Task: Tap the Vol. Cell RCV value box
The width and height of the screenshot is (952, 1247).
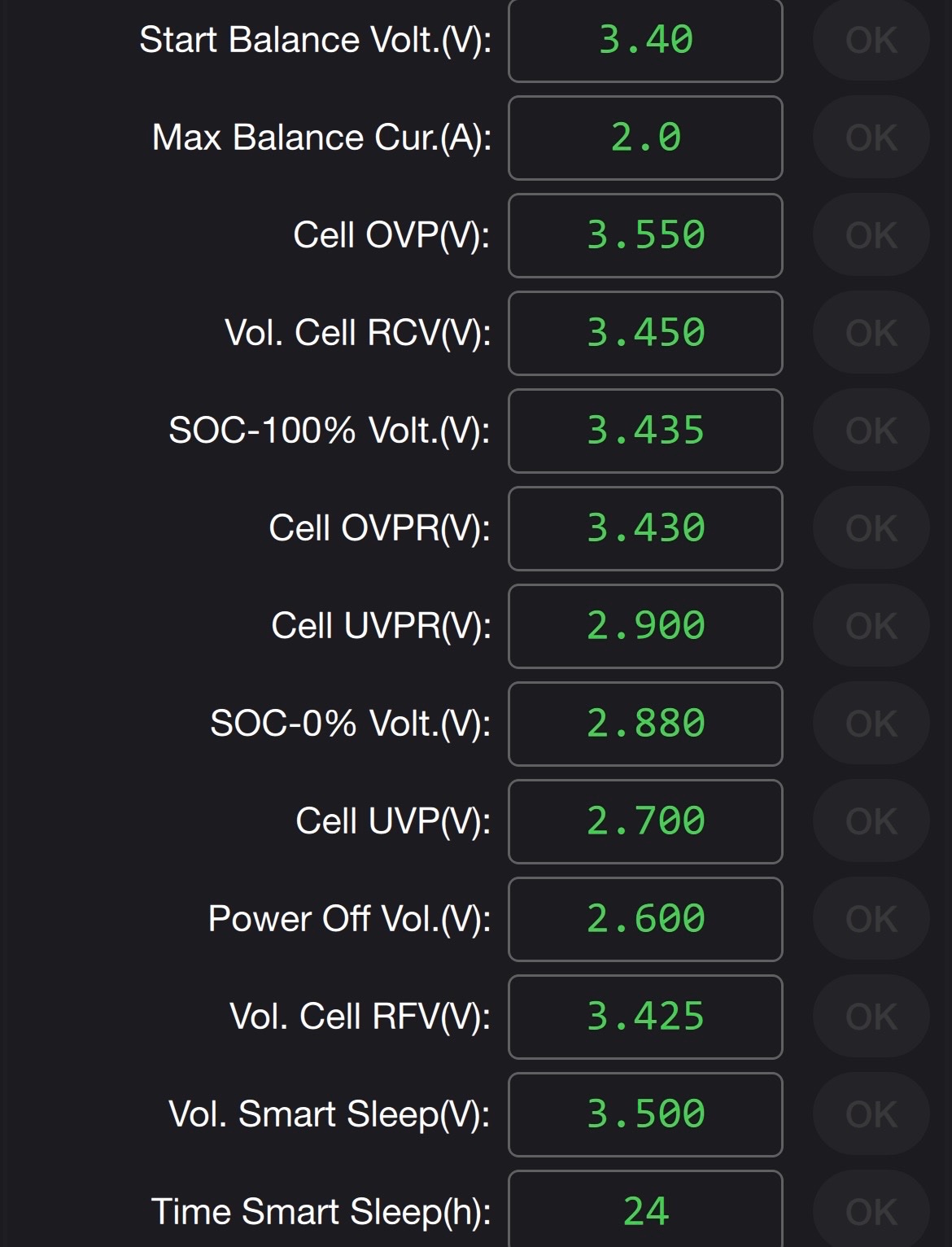Action: click(645, 333)
